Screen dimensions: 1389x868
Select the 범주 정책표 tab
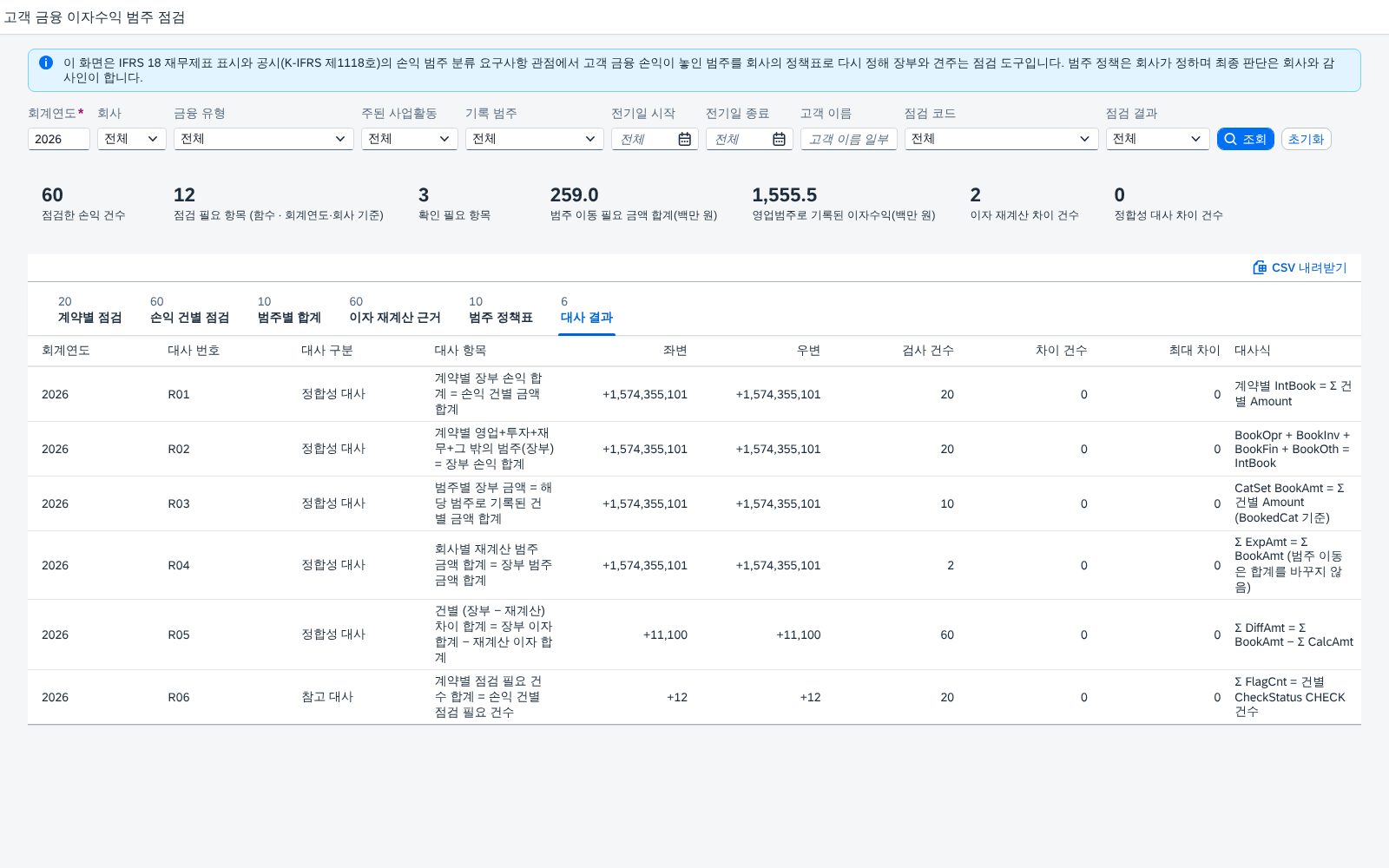(x=501, y=310)
